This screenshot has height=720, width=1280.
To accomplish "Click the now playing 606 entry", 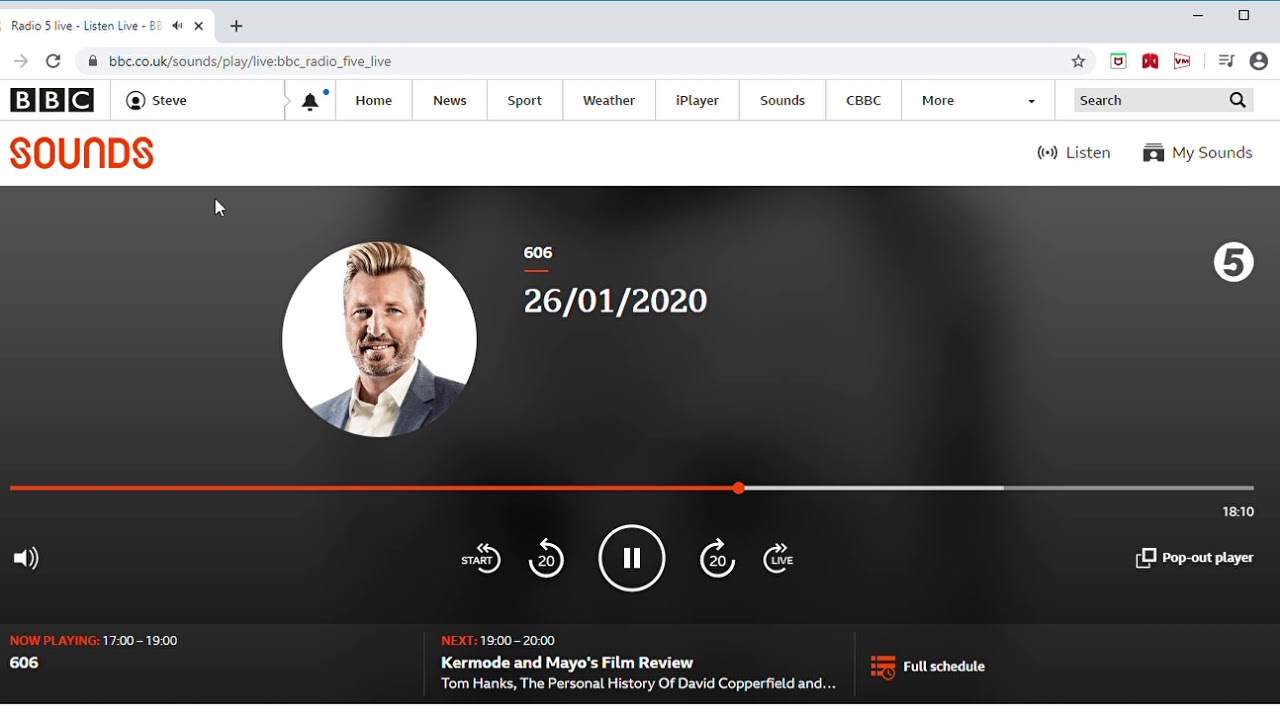I will pyautogui.click(x=24, y=663).
